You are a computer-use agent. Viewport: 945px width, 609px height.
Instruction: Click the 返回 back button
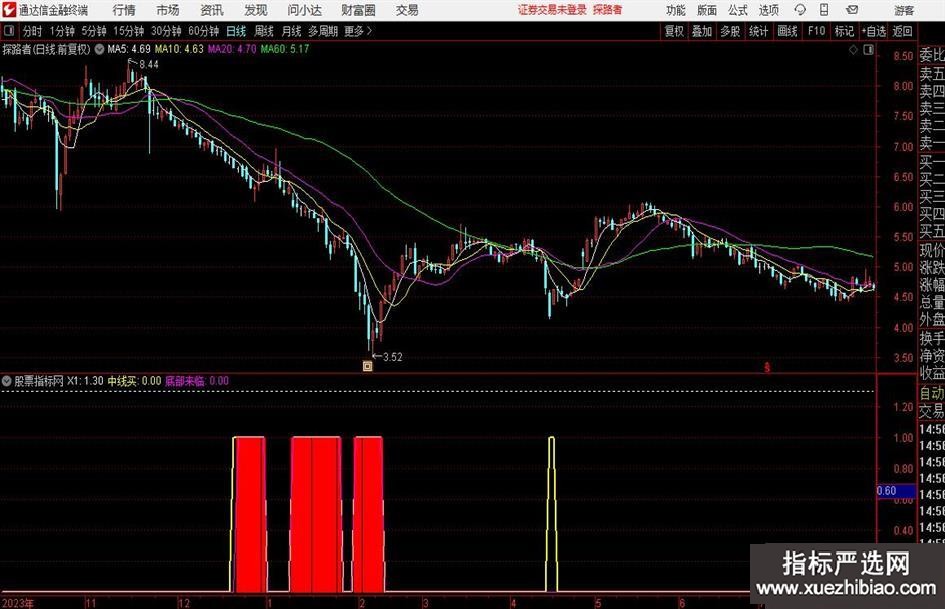(902, 31)
